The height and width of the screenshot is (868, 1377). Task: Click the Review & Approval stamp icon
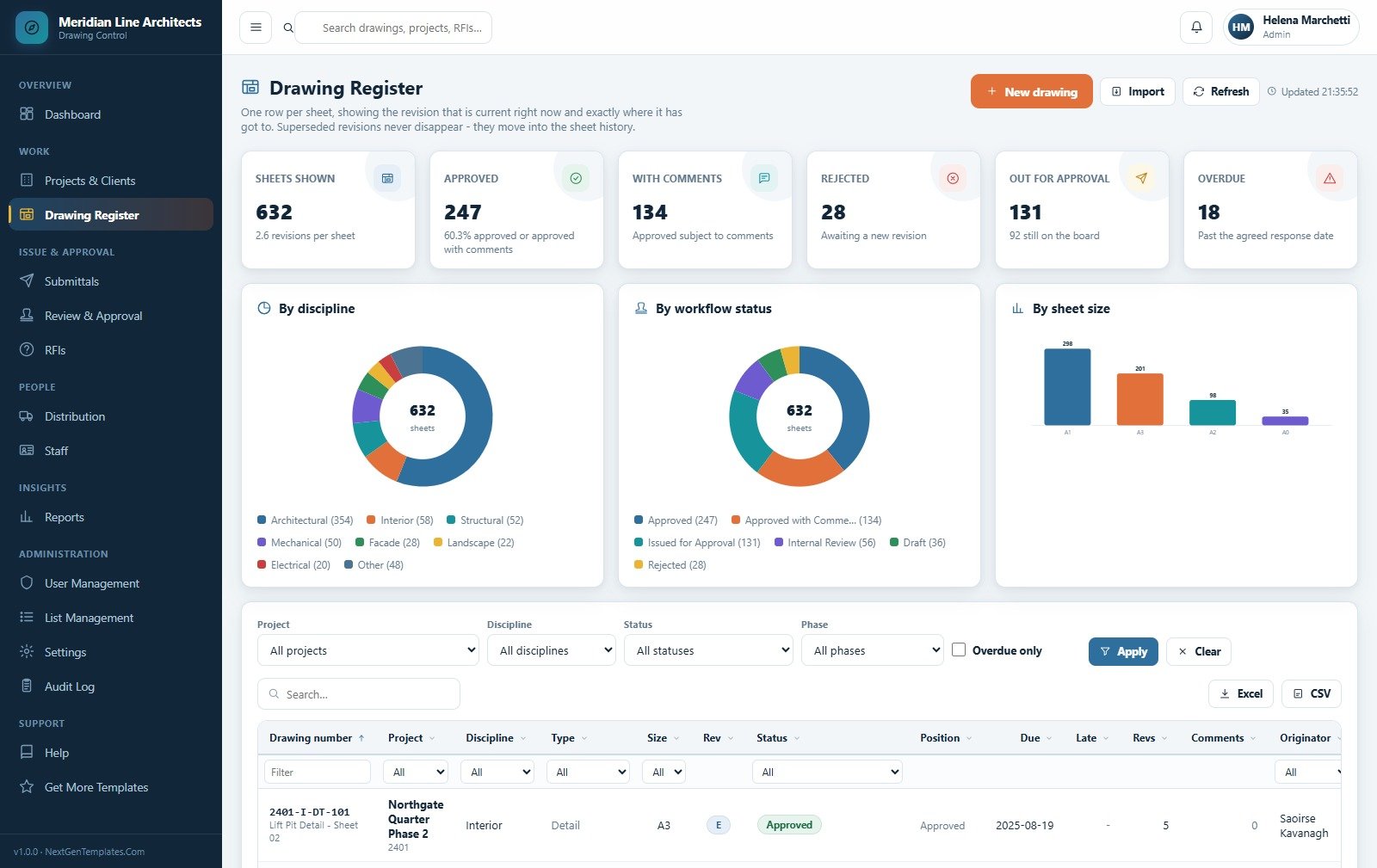27,316
